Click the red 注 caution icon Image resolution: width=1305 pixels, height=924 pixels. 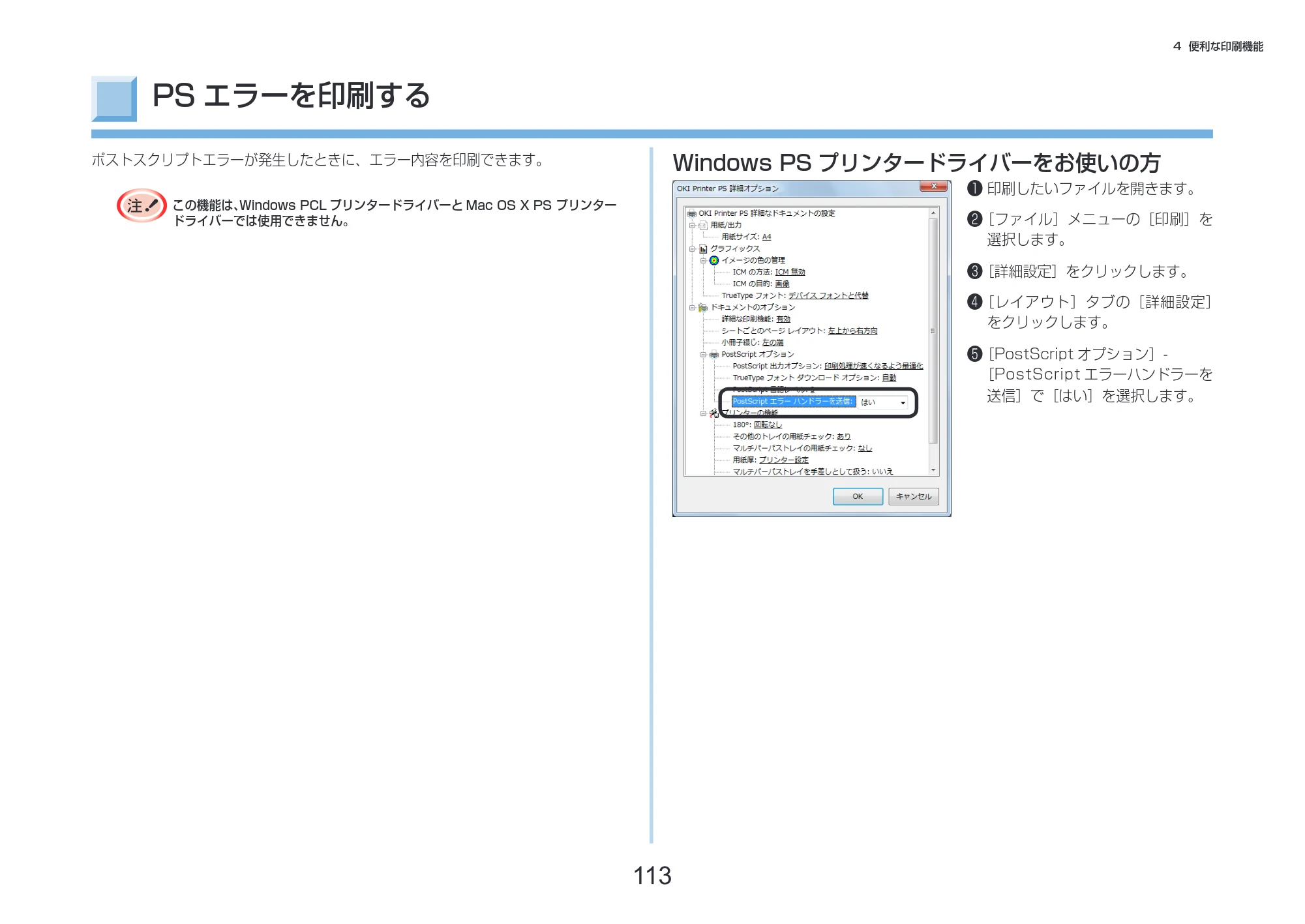pyautogui.click(x=142, y=205)
